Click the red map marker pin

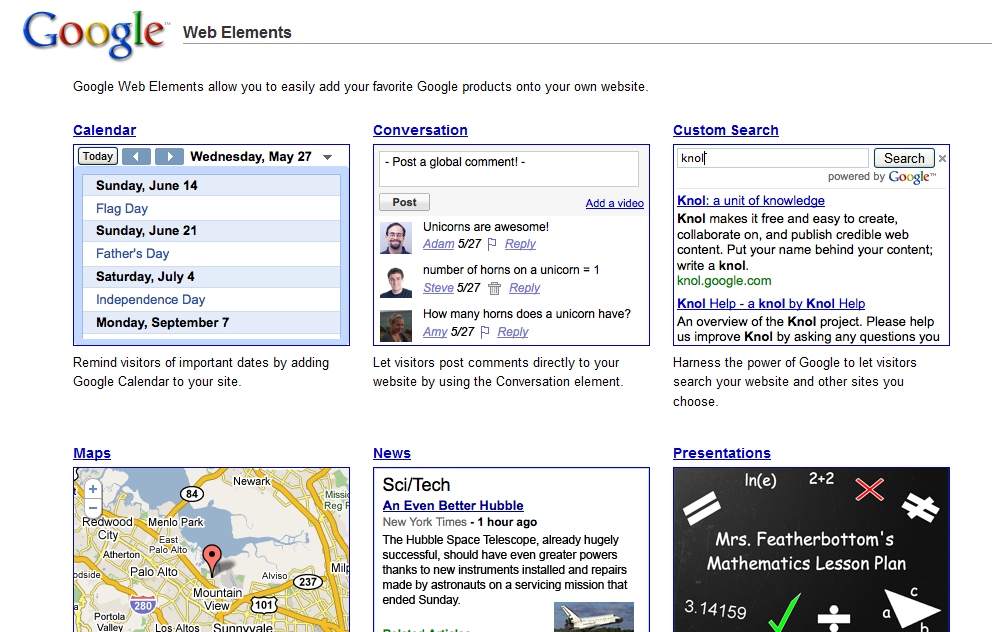(212, 559)
